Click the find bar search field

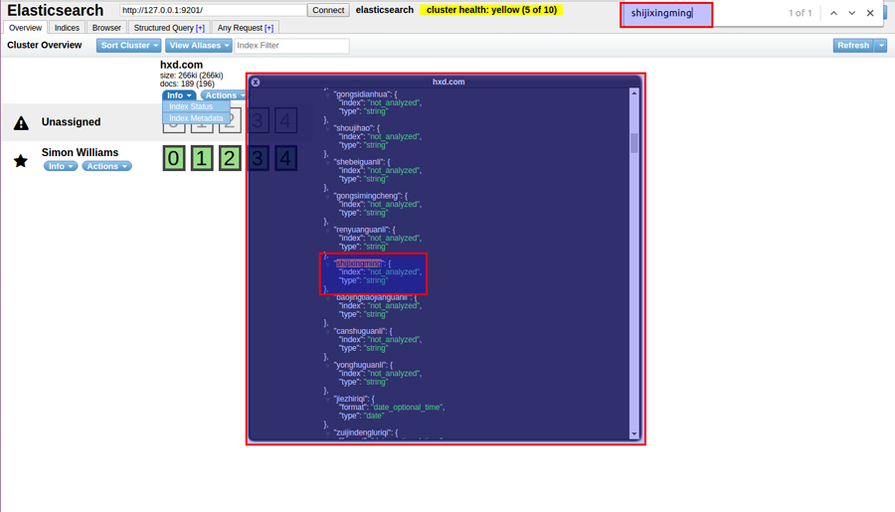[667, 14]
